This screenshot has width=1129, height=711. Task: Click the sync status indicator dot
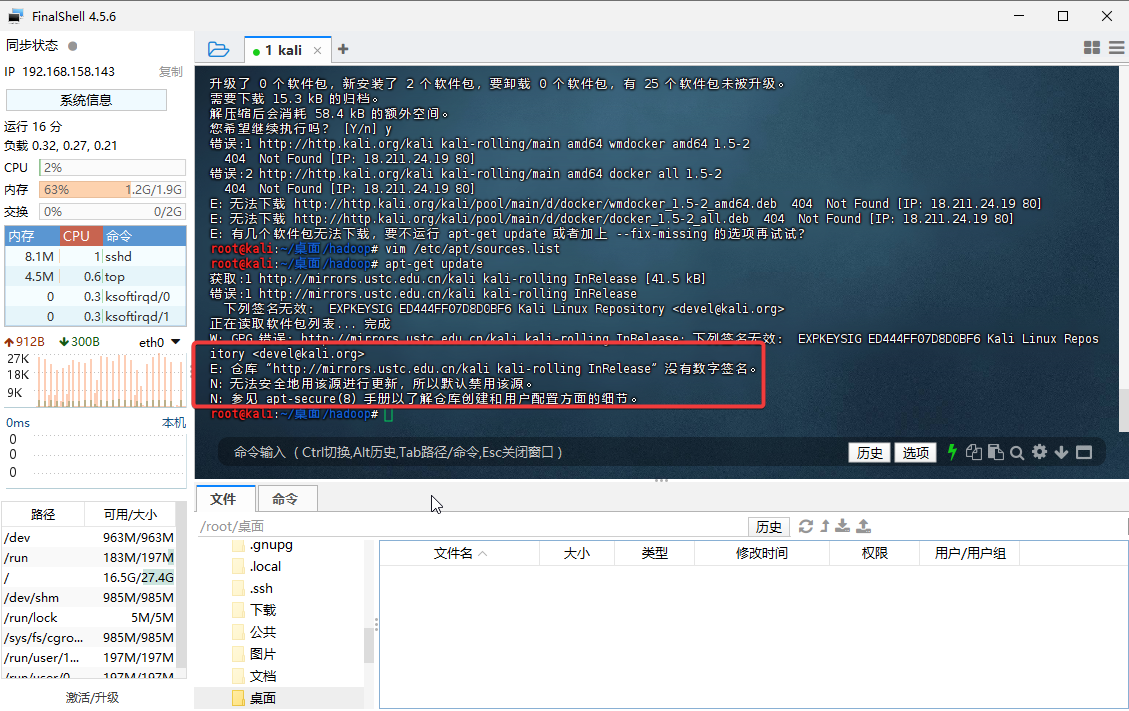click(72, 46)
